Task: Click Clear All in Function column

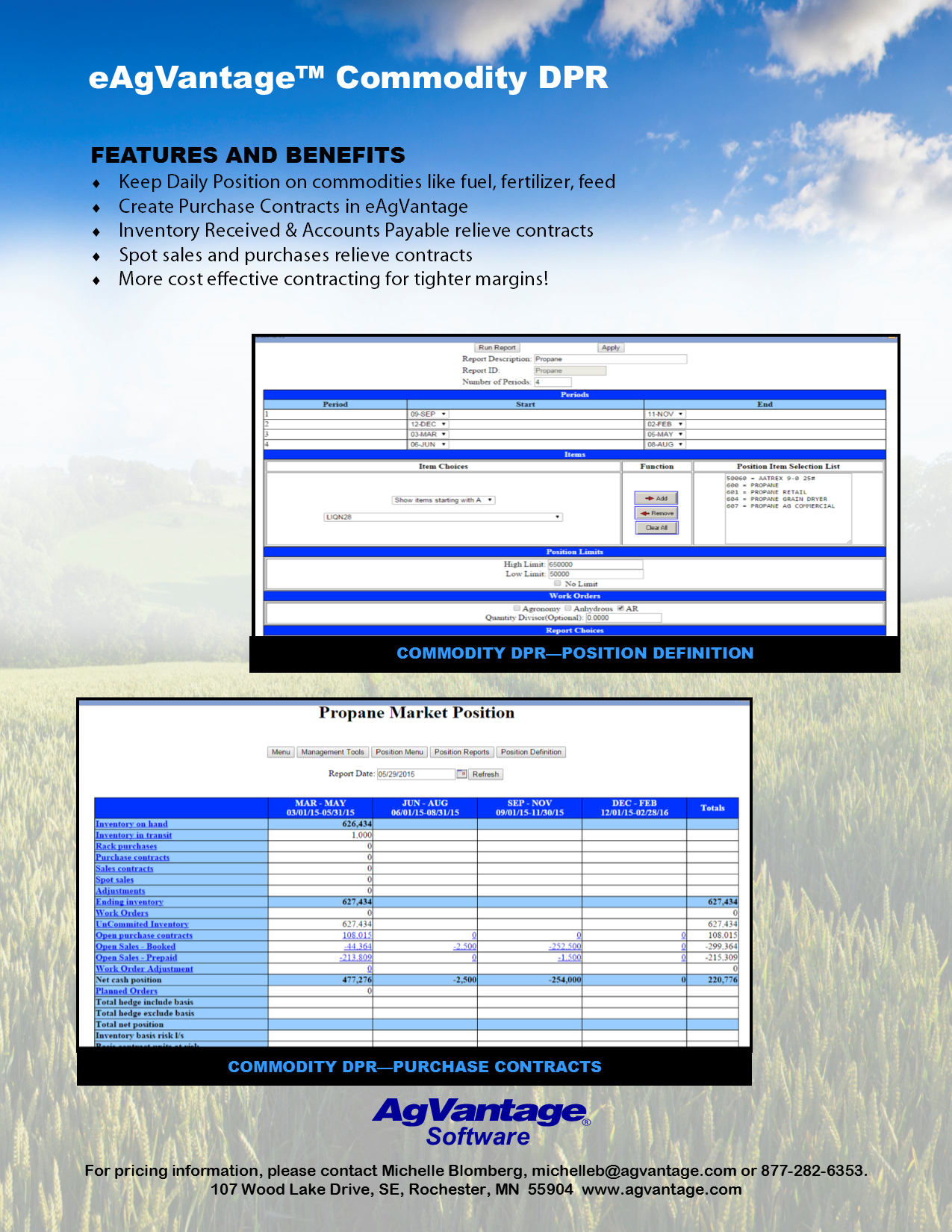Action: pyautogui.click(x=656, y=528)
